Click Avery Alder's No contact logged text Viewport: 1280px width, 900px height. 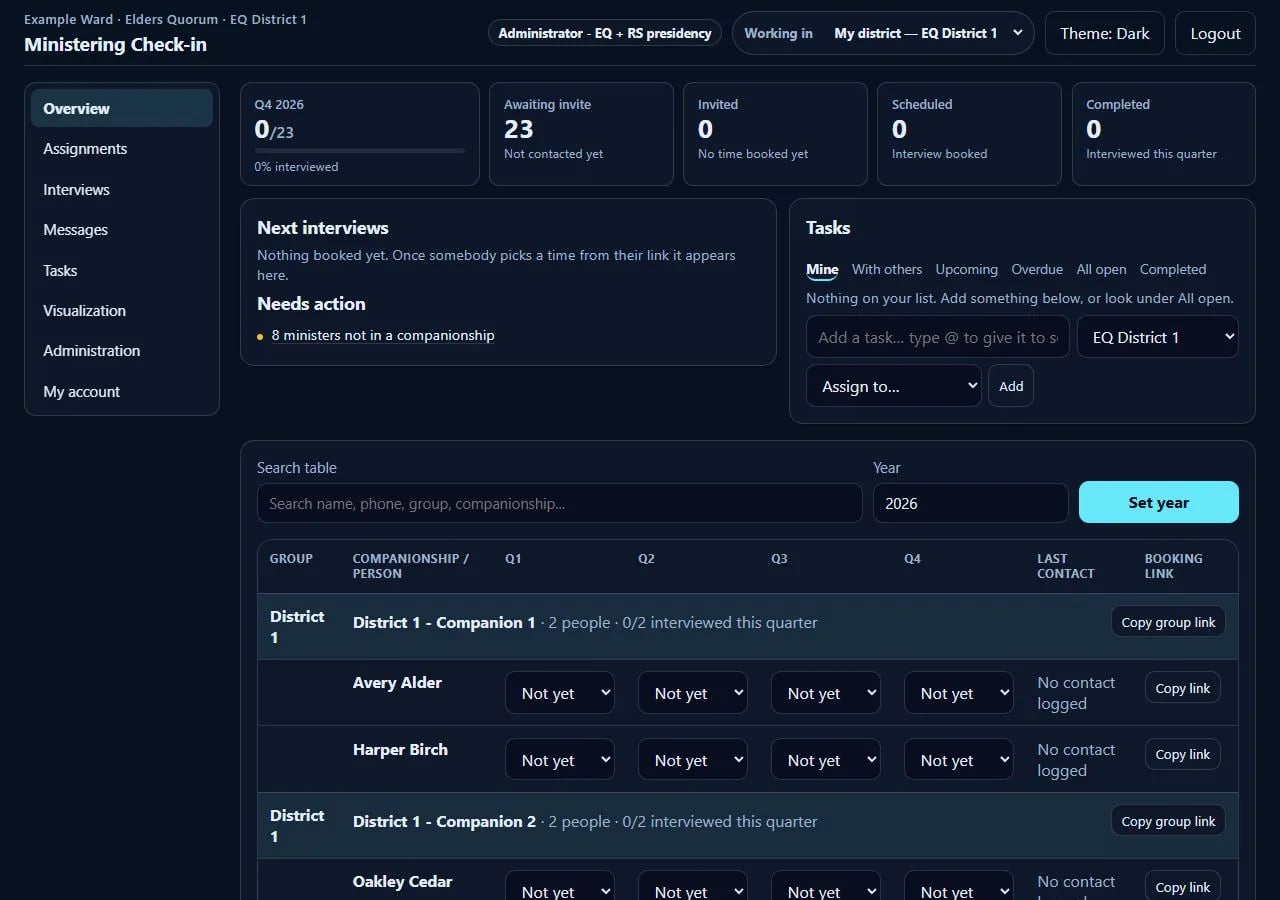[x=1076, y=693]
